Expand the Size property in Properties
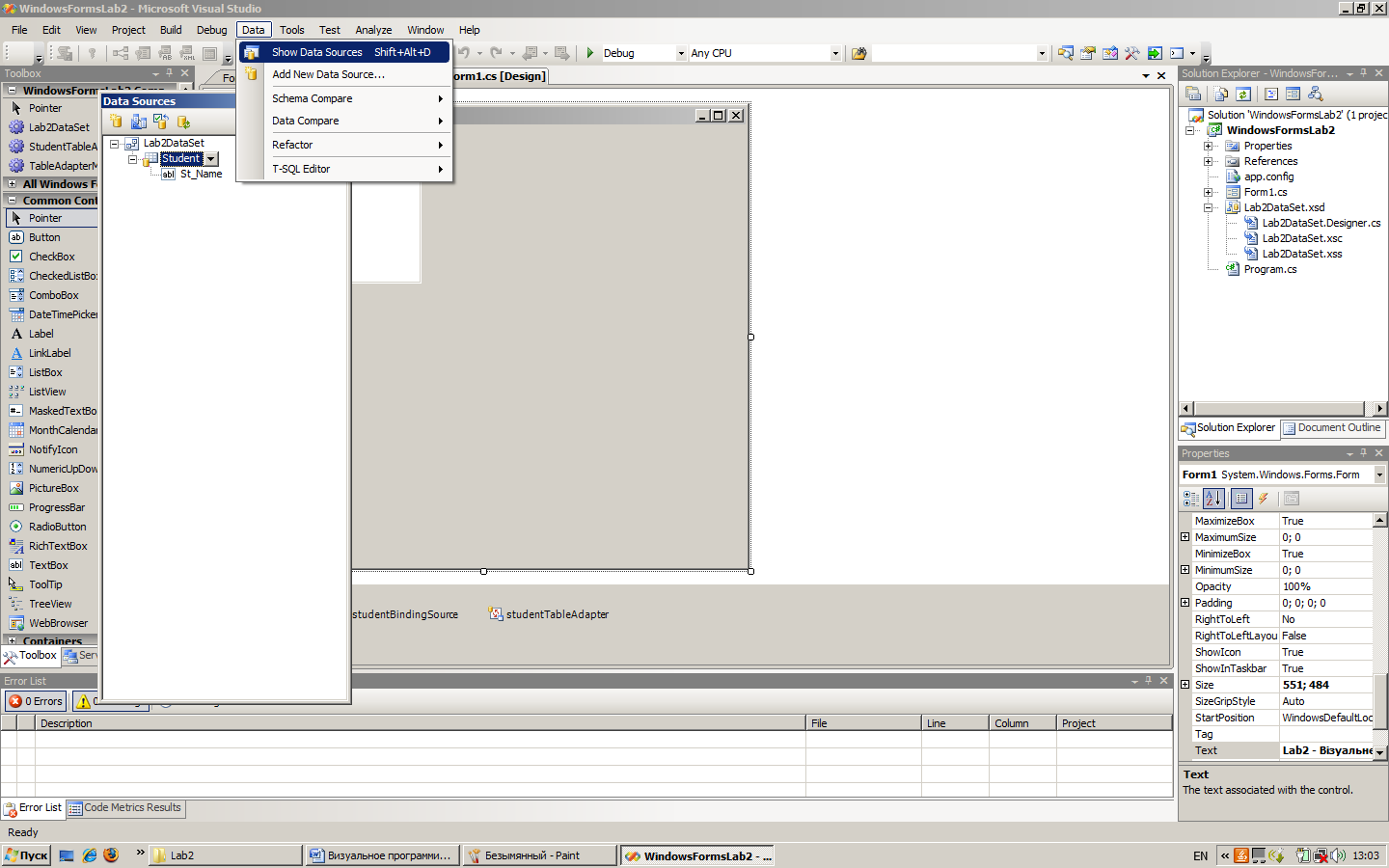This screenshot has height=868, width=1389. [1185, 685]
